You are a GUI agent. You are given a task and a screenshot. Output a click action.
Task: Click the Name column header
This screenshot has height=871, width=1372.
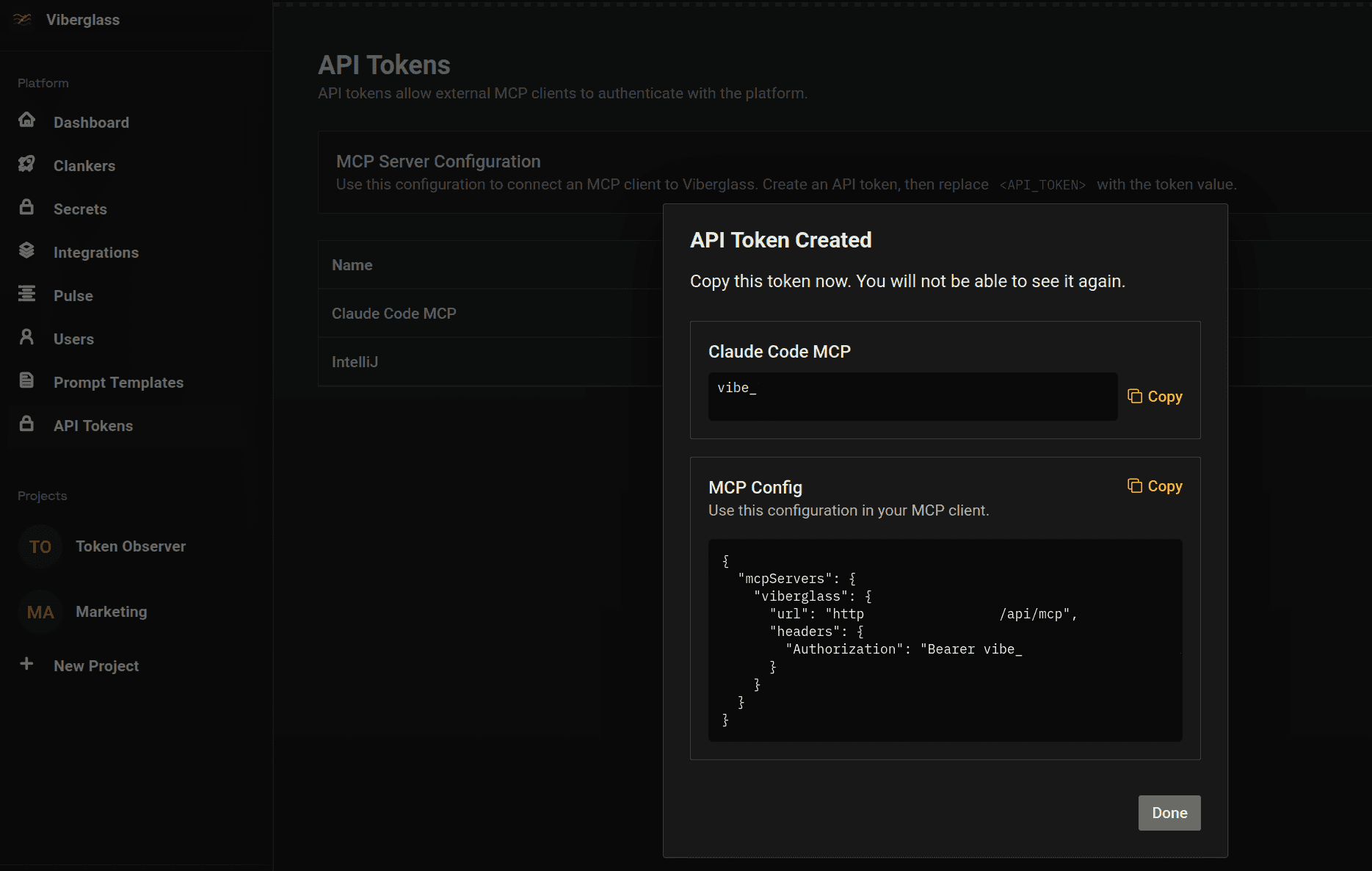[x=352, y=264]
